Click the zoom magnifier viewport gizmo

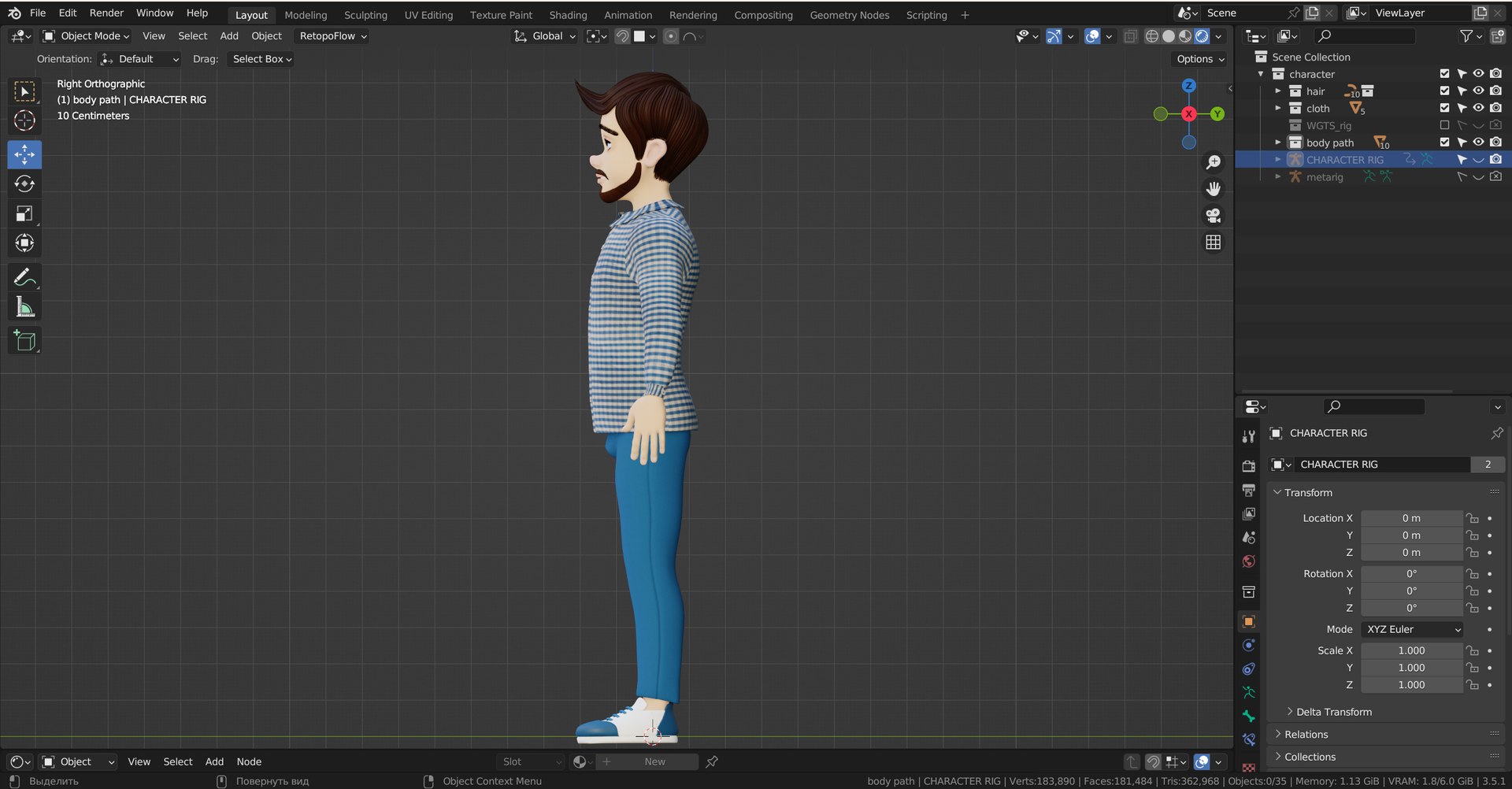1214,162
